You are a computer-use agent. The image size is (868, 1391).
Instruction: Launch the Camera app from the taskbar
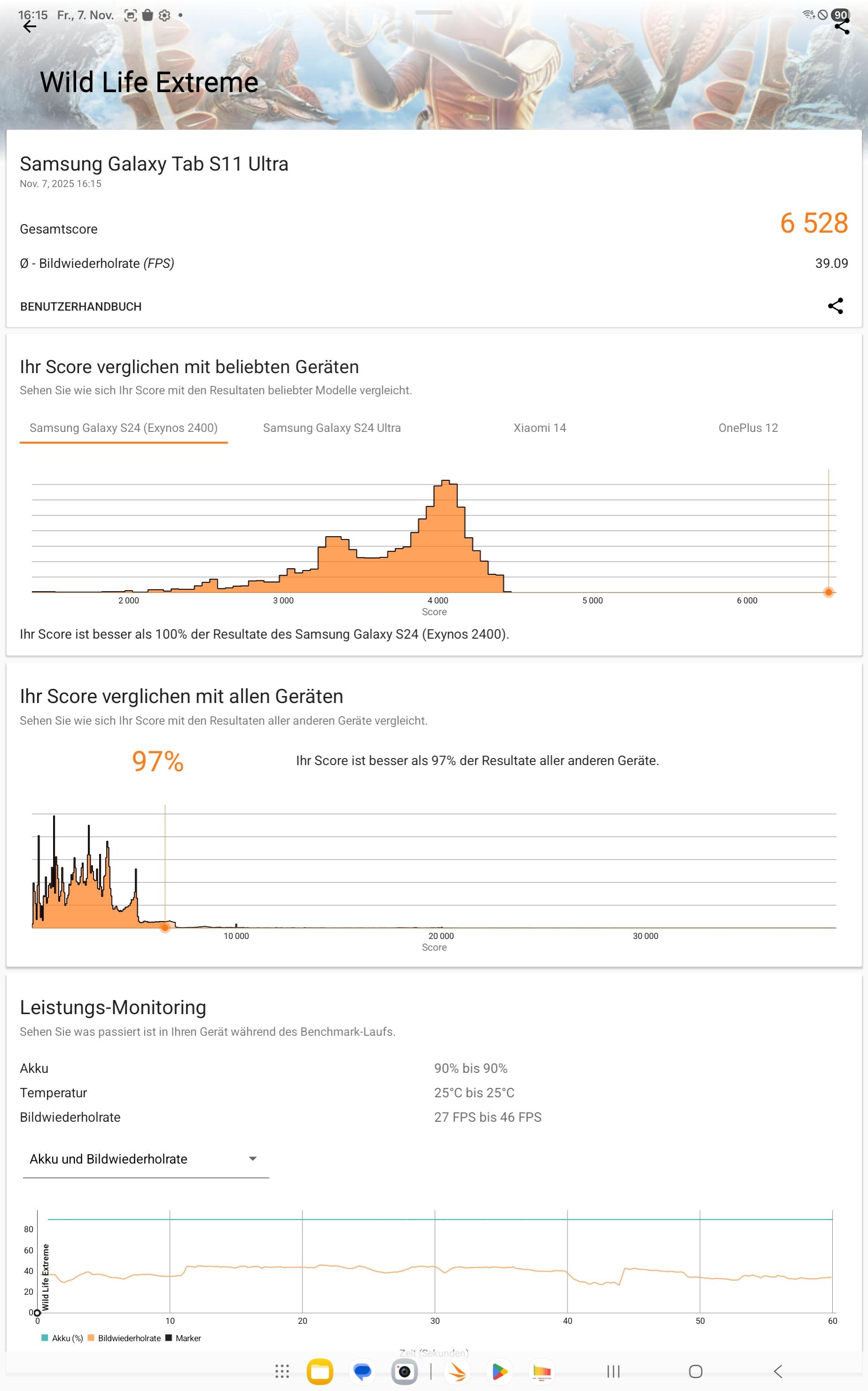coord(404,1371)
